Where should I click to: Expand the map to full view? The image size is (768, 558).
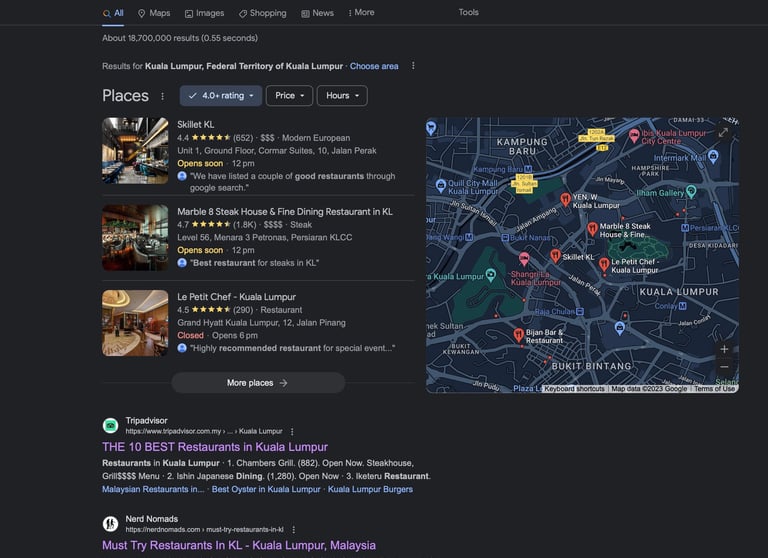[x=723, y=132]
